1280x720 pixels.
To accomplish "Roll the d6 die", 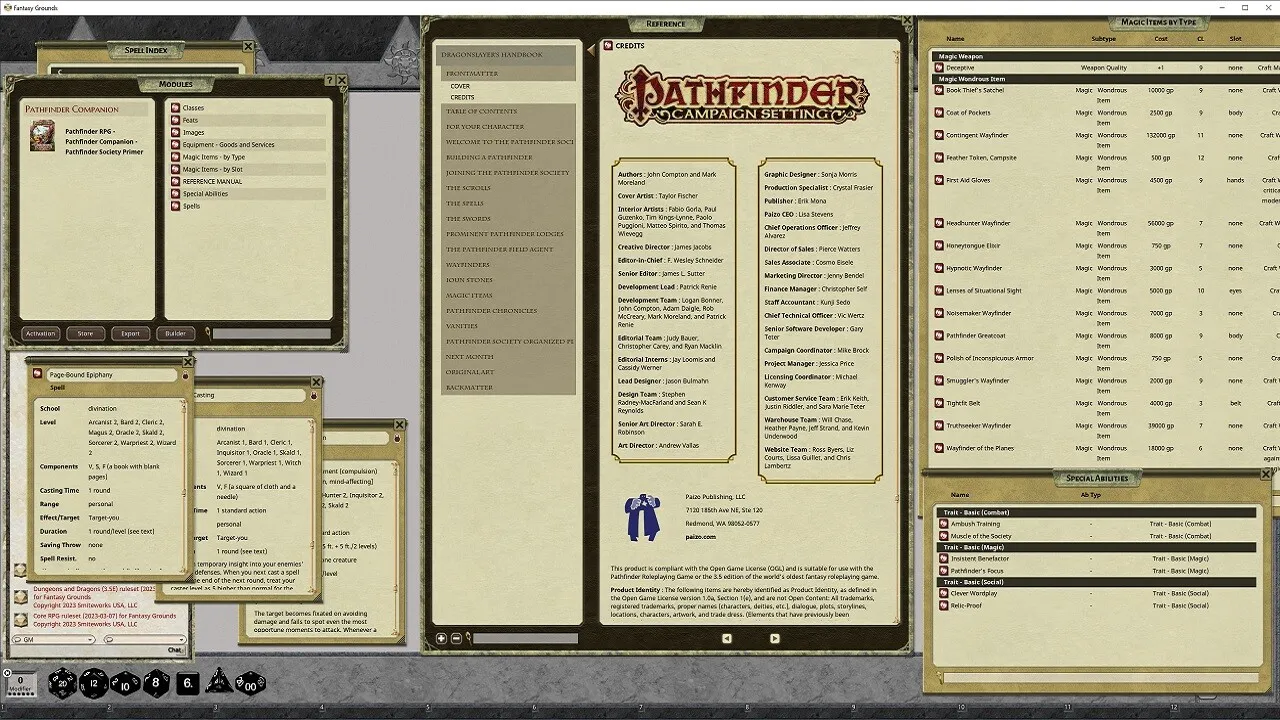I will pos(188,683).
